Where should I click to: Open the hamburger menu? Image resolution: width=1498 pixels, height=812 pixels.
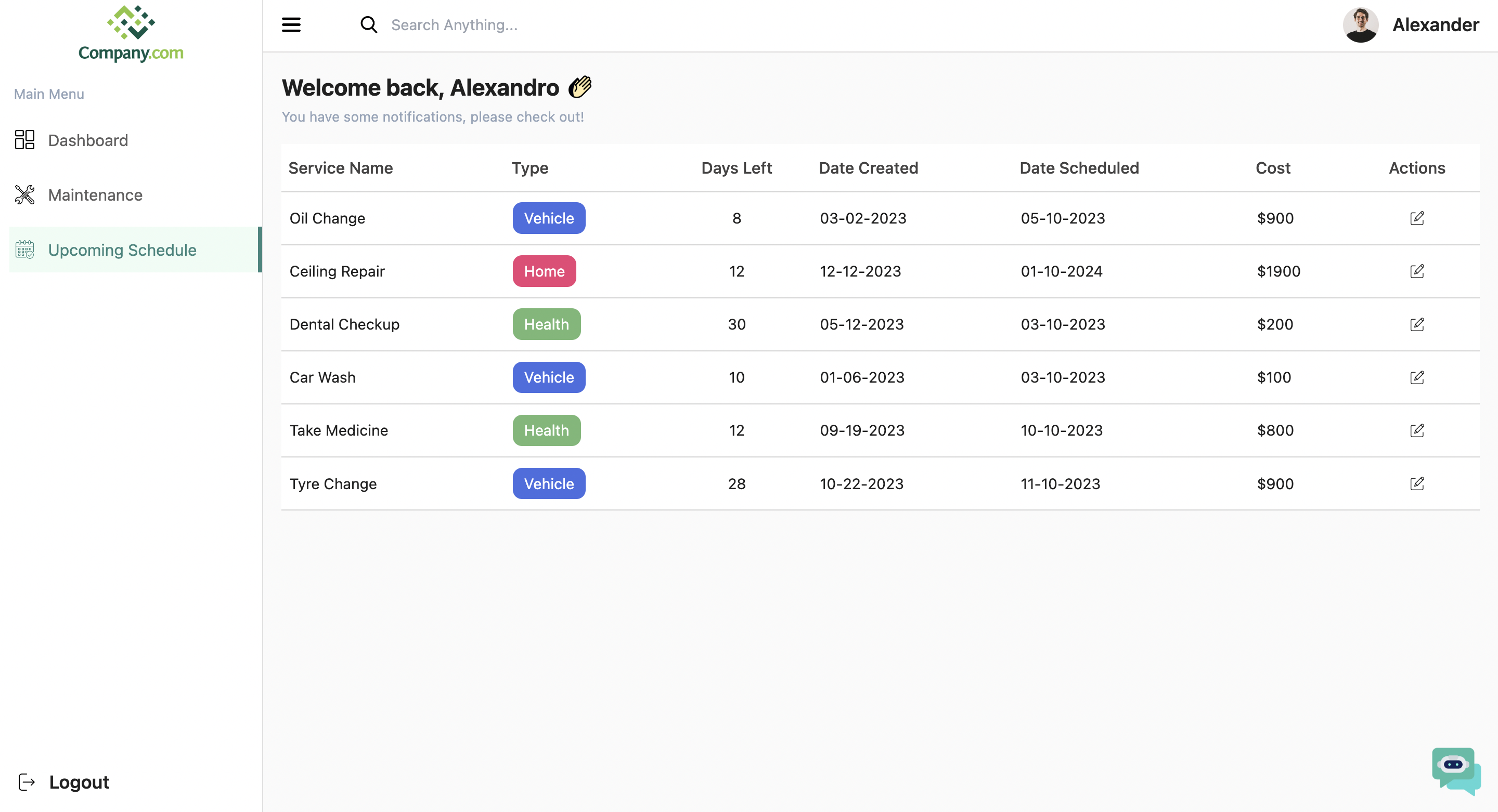coord(291,25)
